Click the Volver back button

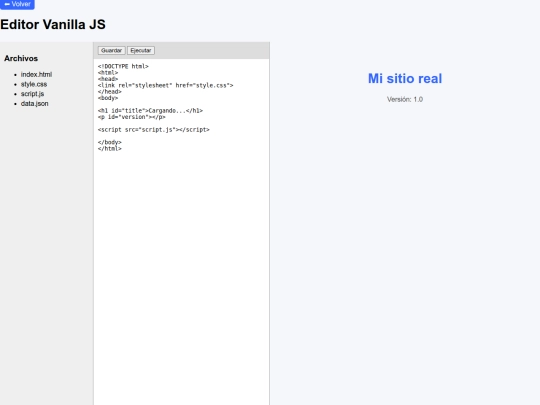pyautogui.click(x=17, y=4)
